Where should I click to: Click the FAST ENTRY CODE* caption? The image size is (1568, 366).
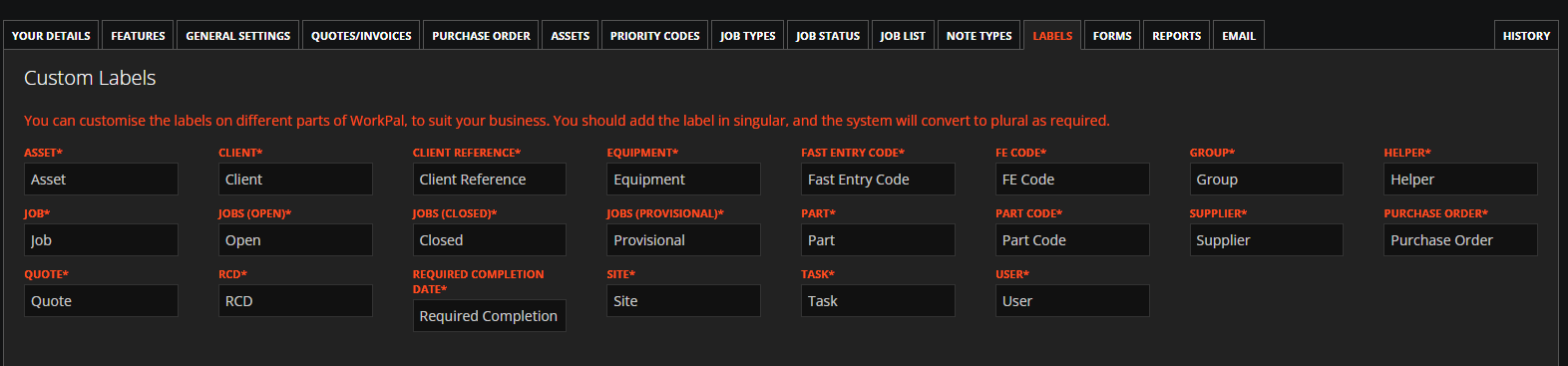click(x=853, y=153)
